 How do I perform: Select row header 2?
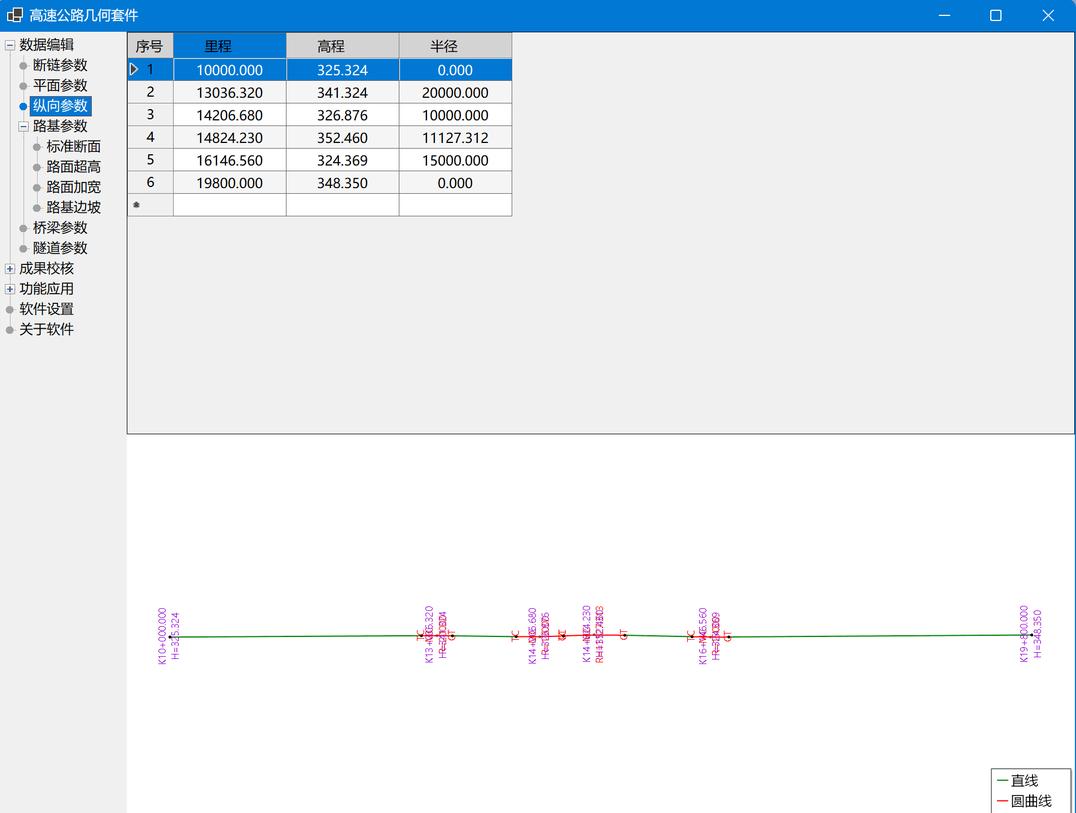[x=150, y=93]
